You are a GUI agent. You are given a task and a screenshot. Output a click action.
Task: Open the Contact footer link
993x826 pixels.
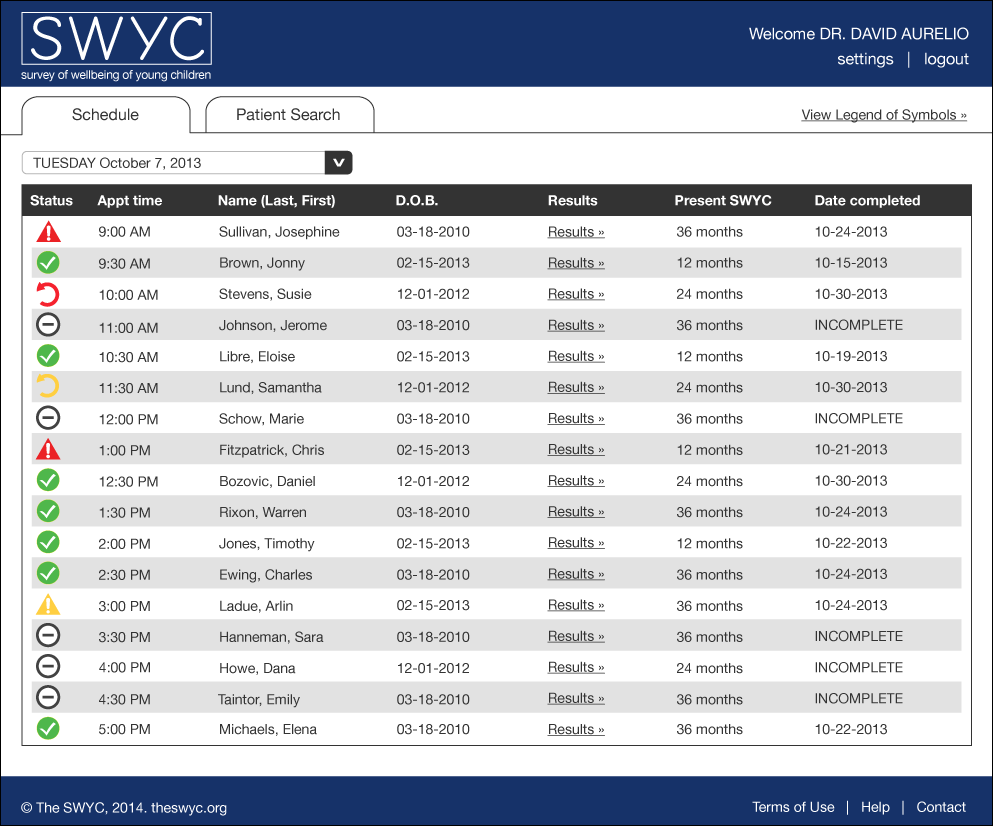[x=941, y=807]
